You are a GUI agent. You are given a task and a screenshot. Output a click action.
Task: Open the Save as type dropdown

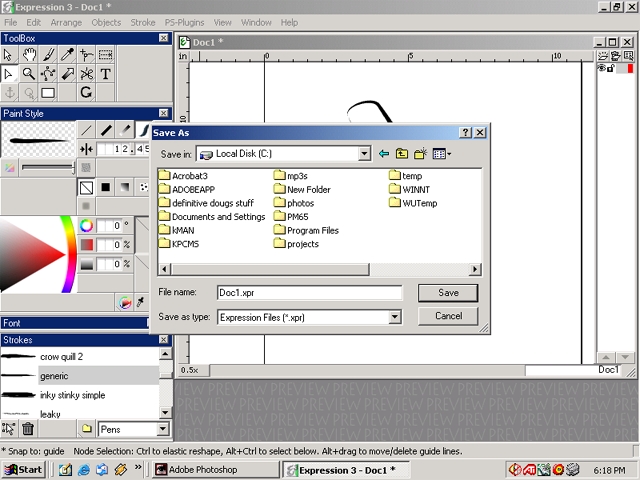(x=395, y=317)
